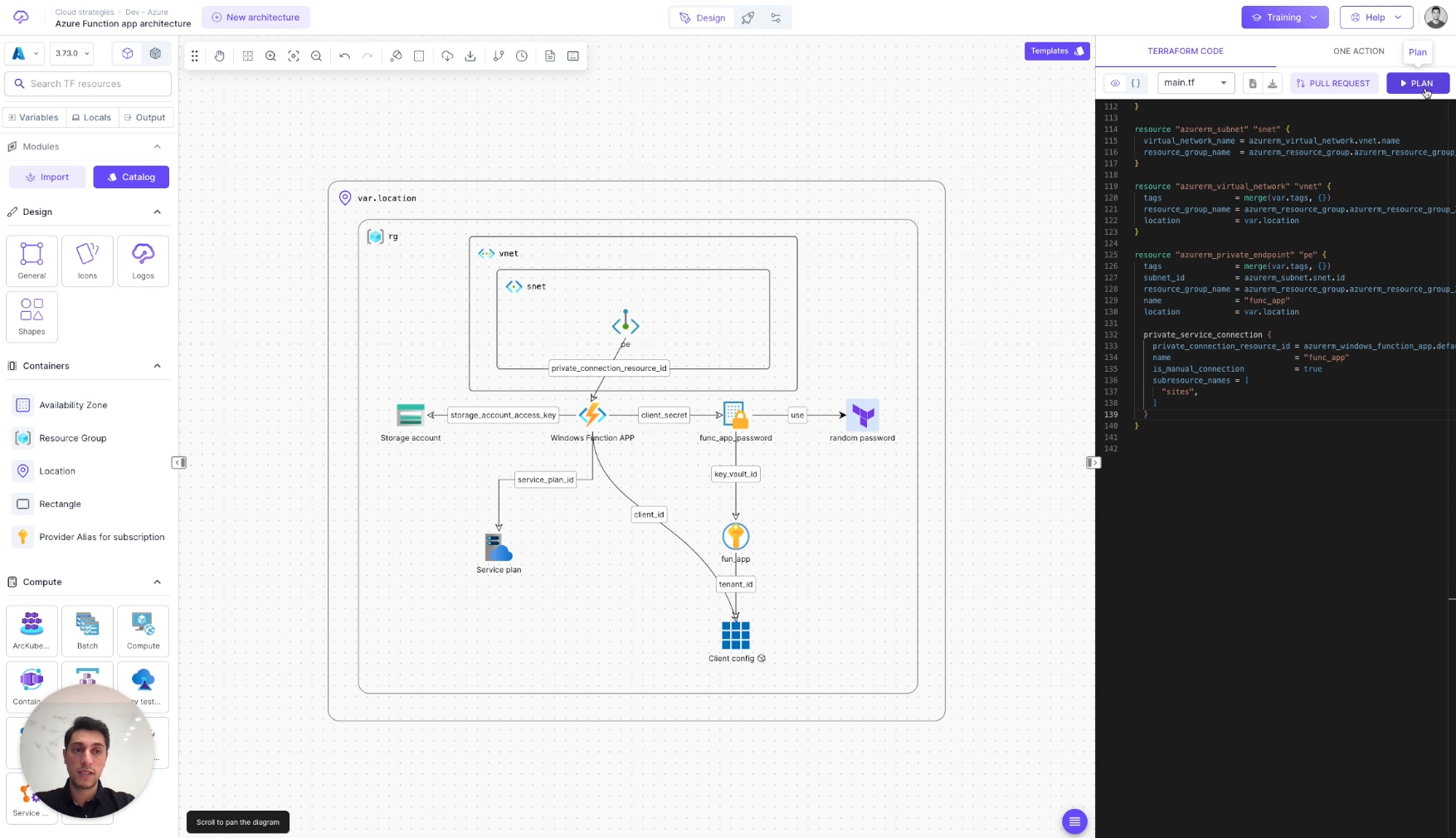Screen dimensions: 1456x838
Task: Select the hand pan tool
Action: click(219, 56)
